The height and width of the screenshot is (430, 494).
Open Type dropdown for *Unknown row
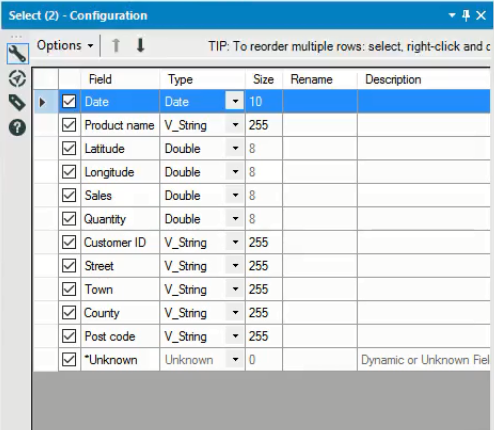coord(235,360)
